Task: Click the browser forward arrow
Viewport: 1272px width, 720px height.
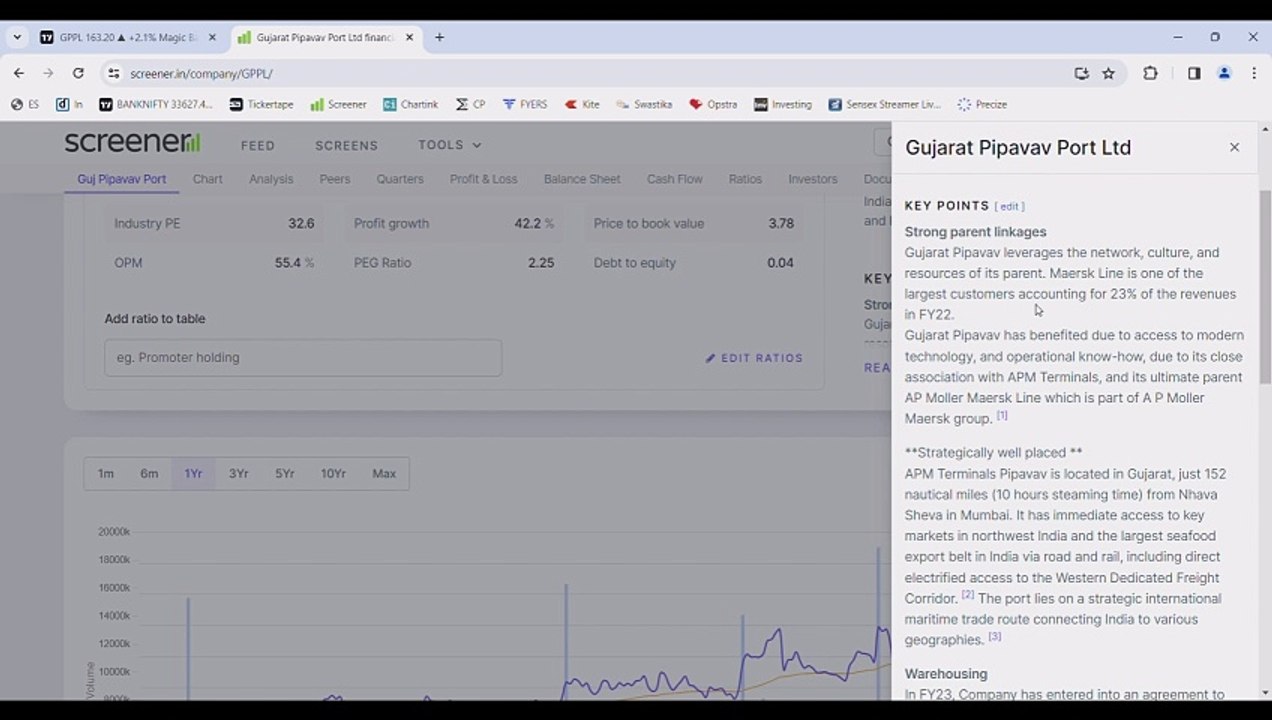Action: coord(47,73)
